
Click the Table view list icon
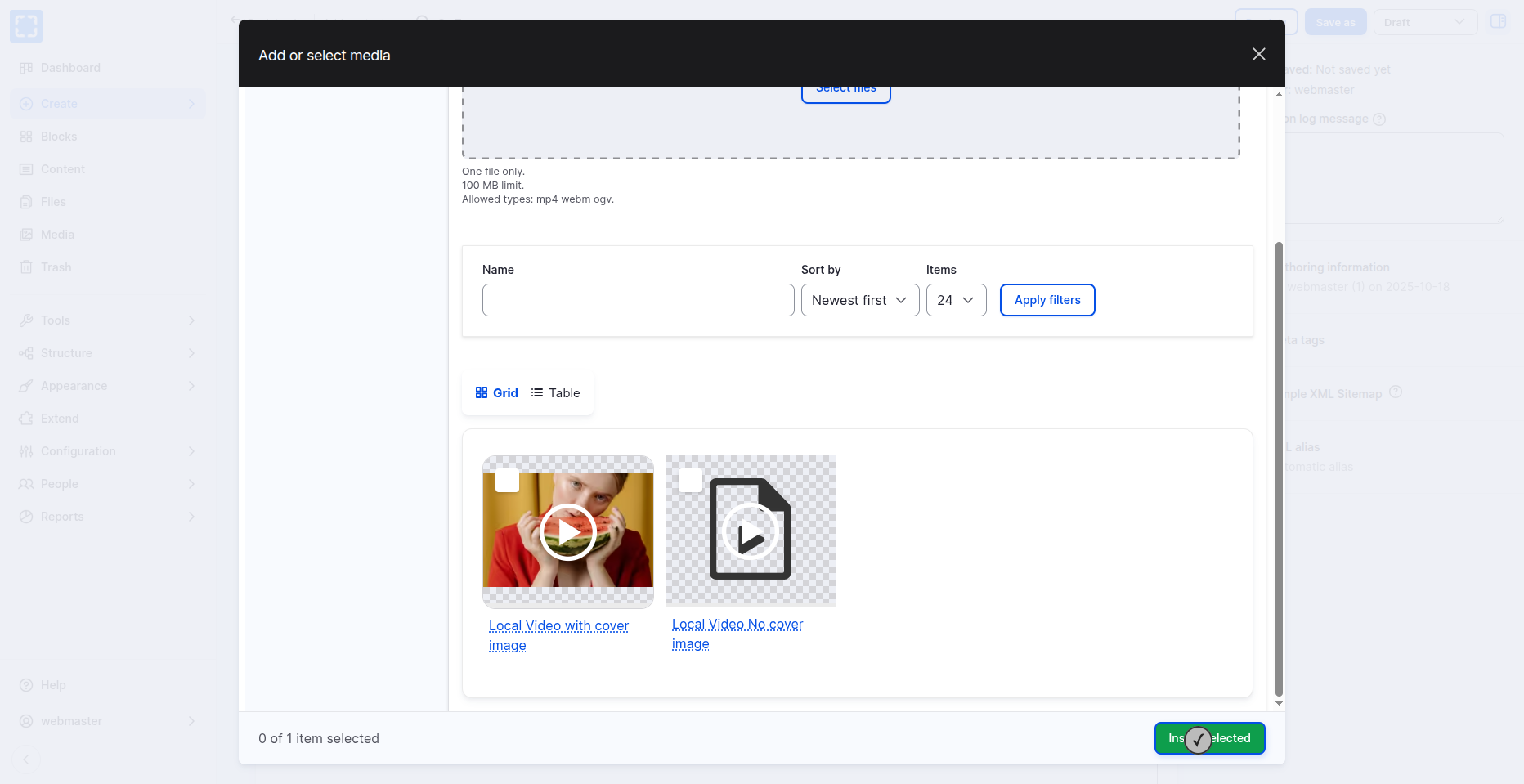[537, 393]
